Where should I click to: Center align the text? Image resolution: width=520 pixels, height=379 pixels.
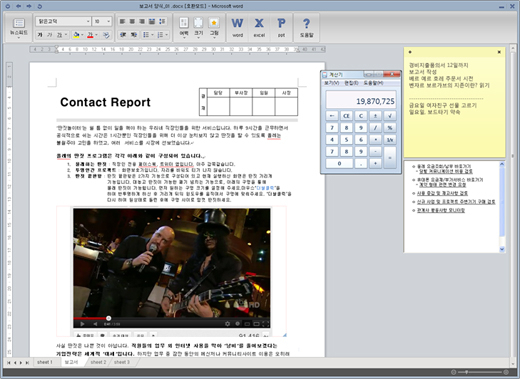tap(132, 21)
